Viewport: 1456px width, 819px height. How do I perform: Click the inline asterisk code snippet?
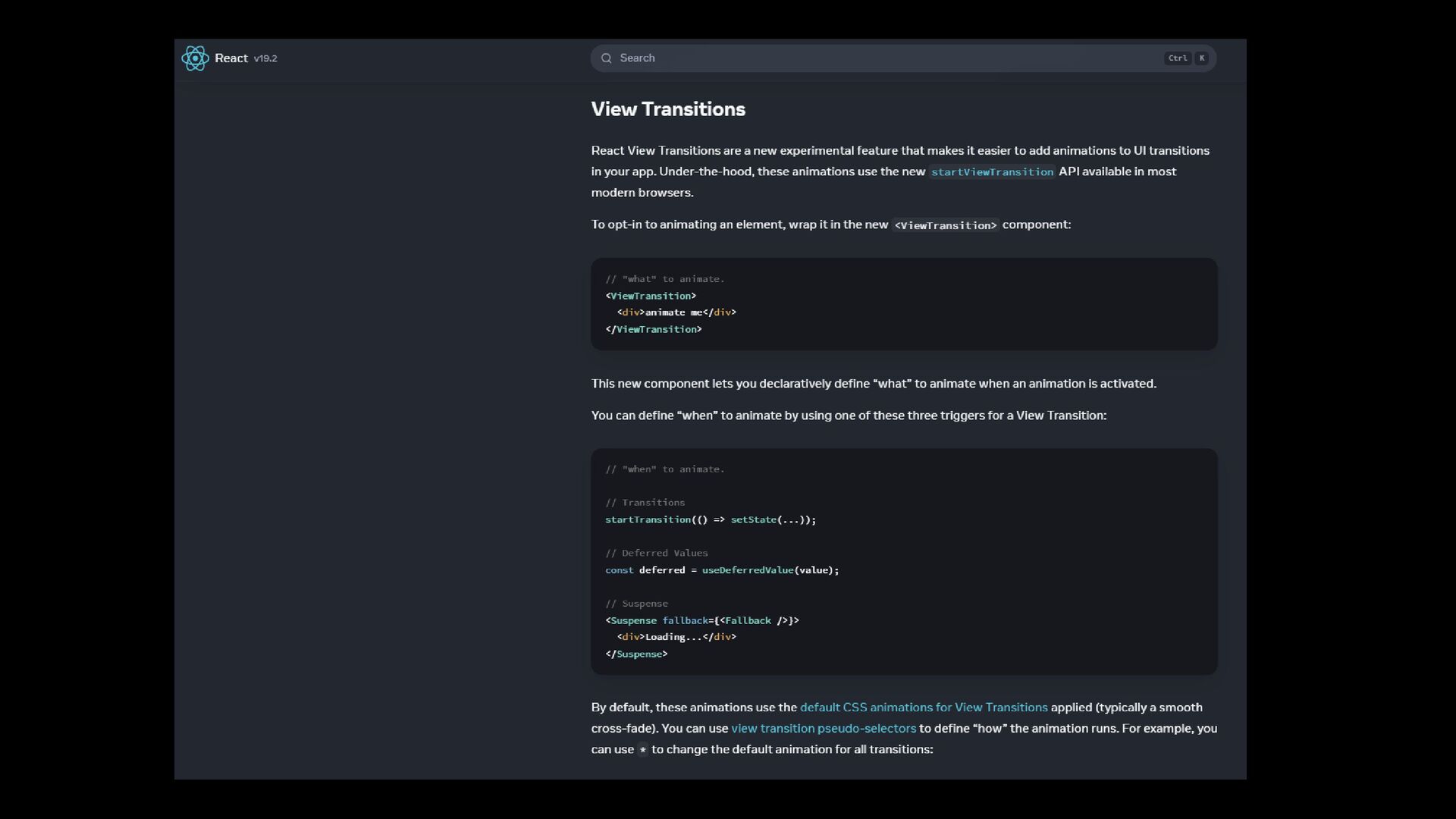coord(642,750)
